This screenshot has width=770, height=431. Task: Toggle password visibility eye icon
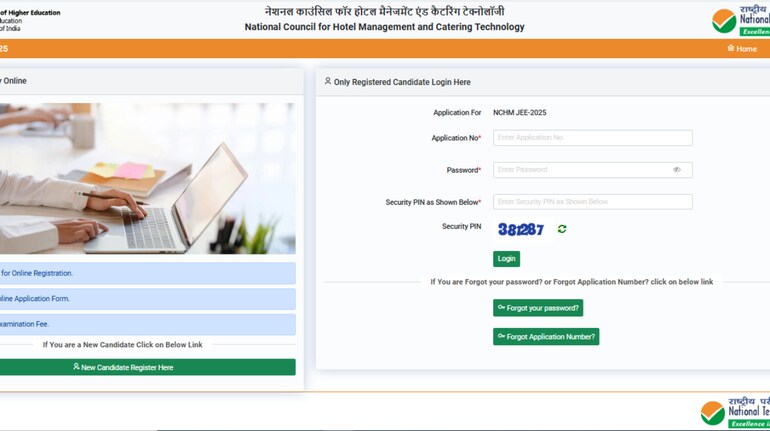[x=677, y=170]
